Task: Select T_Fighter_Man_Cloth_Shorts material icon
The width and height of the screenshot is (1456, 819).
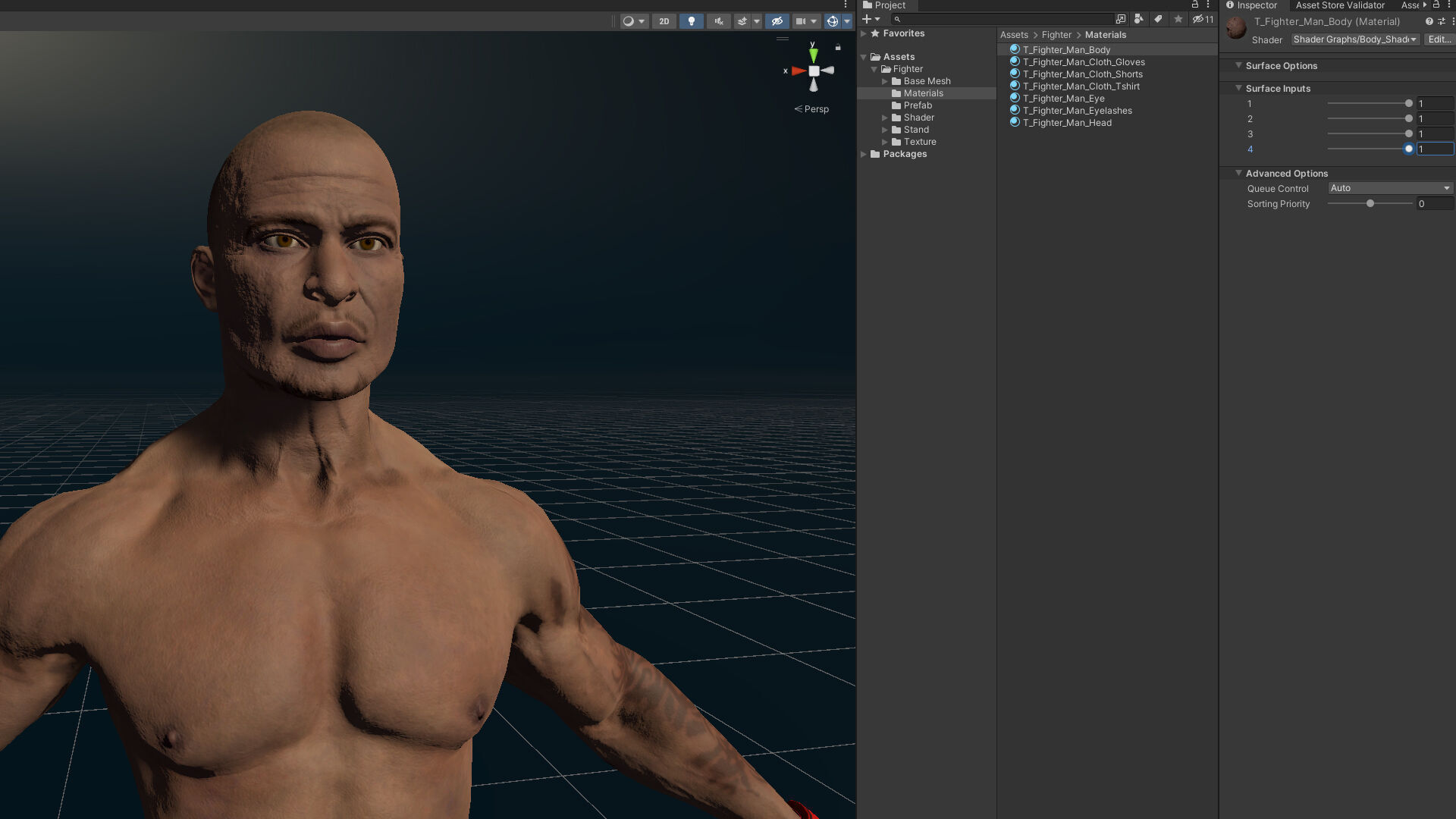Action: point(1015,74)
